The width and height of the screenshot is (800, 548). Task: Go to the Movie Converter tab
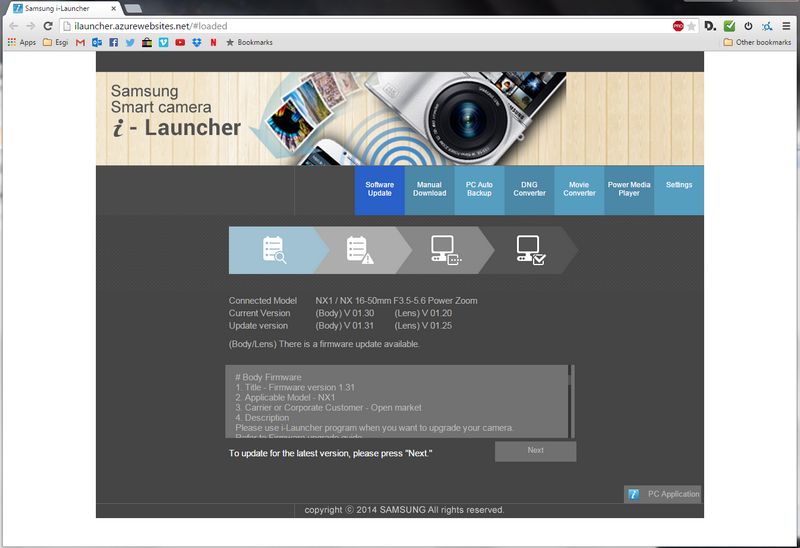(x=579, y=189)
